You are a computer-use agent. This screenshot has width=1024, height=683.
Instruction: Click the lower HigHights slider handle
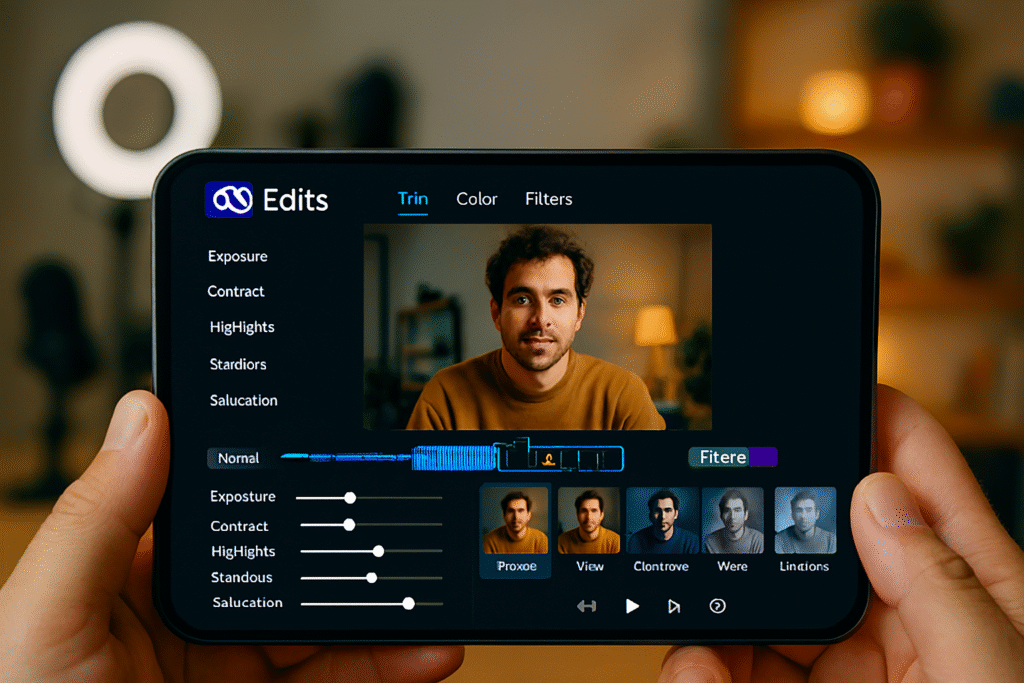click(x=378, y=551)
